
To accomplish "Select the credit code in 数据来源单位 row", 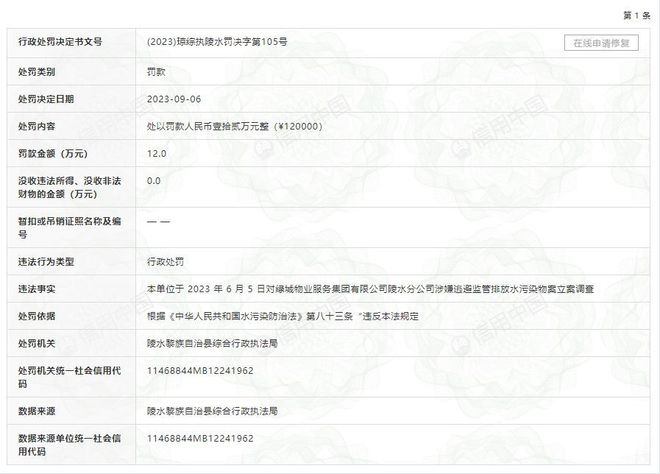I will click(x=200, y=439).
